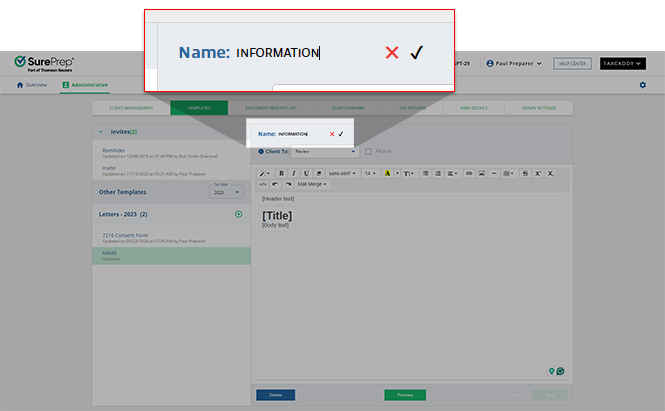Screen dimensions: 665x411
Task: Click the Other Templates heading
Action: (123, 192)
